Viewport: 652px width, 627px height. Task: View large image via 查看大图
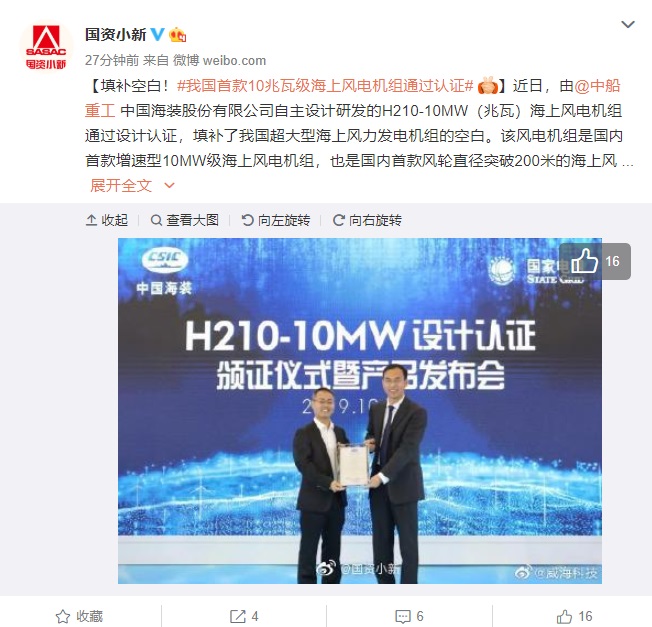click(185, 220)
